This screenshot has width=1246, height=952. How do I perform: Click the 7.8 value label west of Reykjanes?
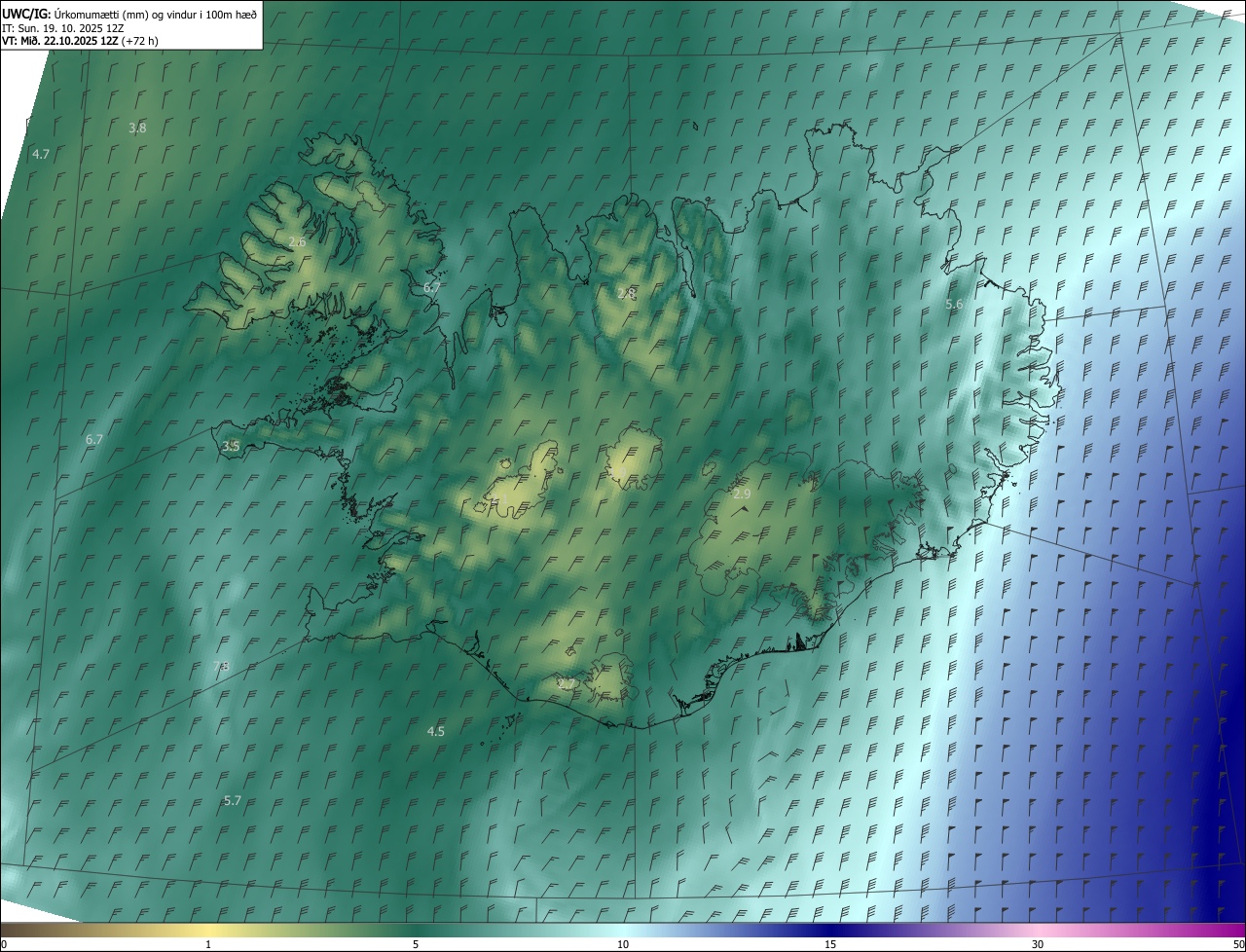click(x=221, y=667)
